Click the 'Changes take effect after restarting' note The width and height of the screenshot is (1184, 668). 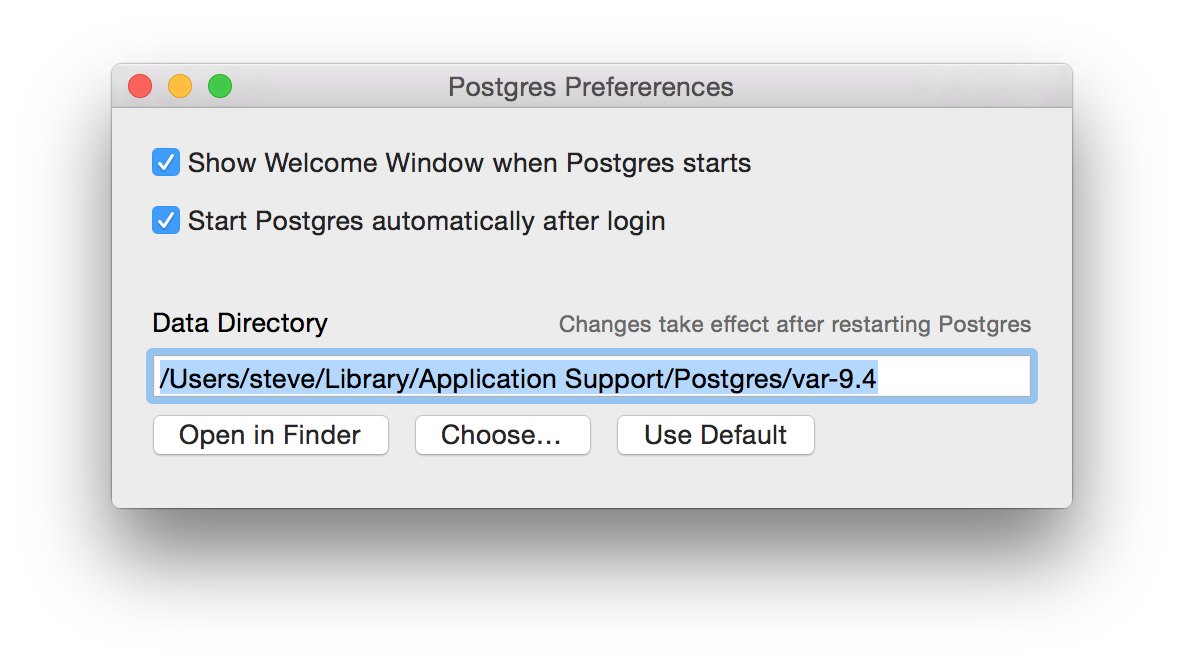click(x=794, y=324)
